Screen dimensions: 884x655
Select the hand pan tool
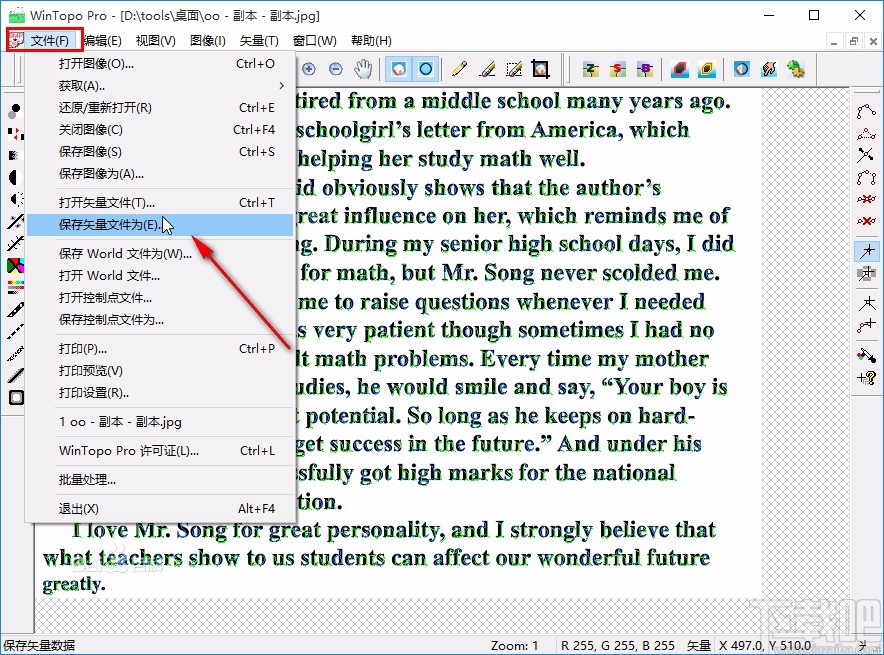(364, 69)
